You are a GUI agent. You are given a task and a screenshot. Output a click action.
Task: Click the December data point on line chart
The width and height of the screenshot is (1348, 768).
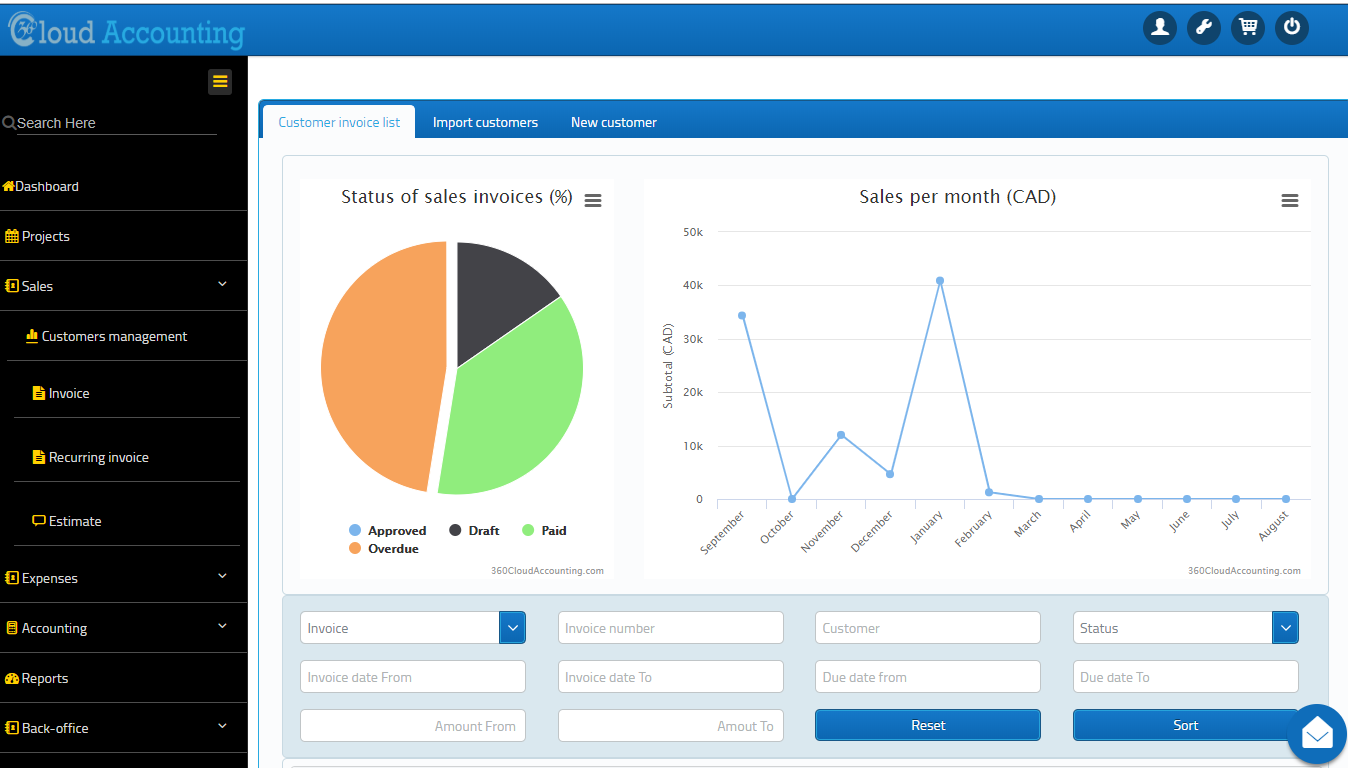click(x=890, y=474)
